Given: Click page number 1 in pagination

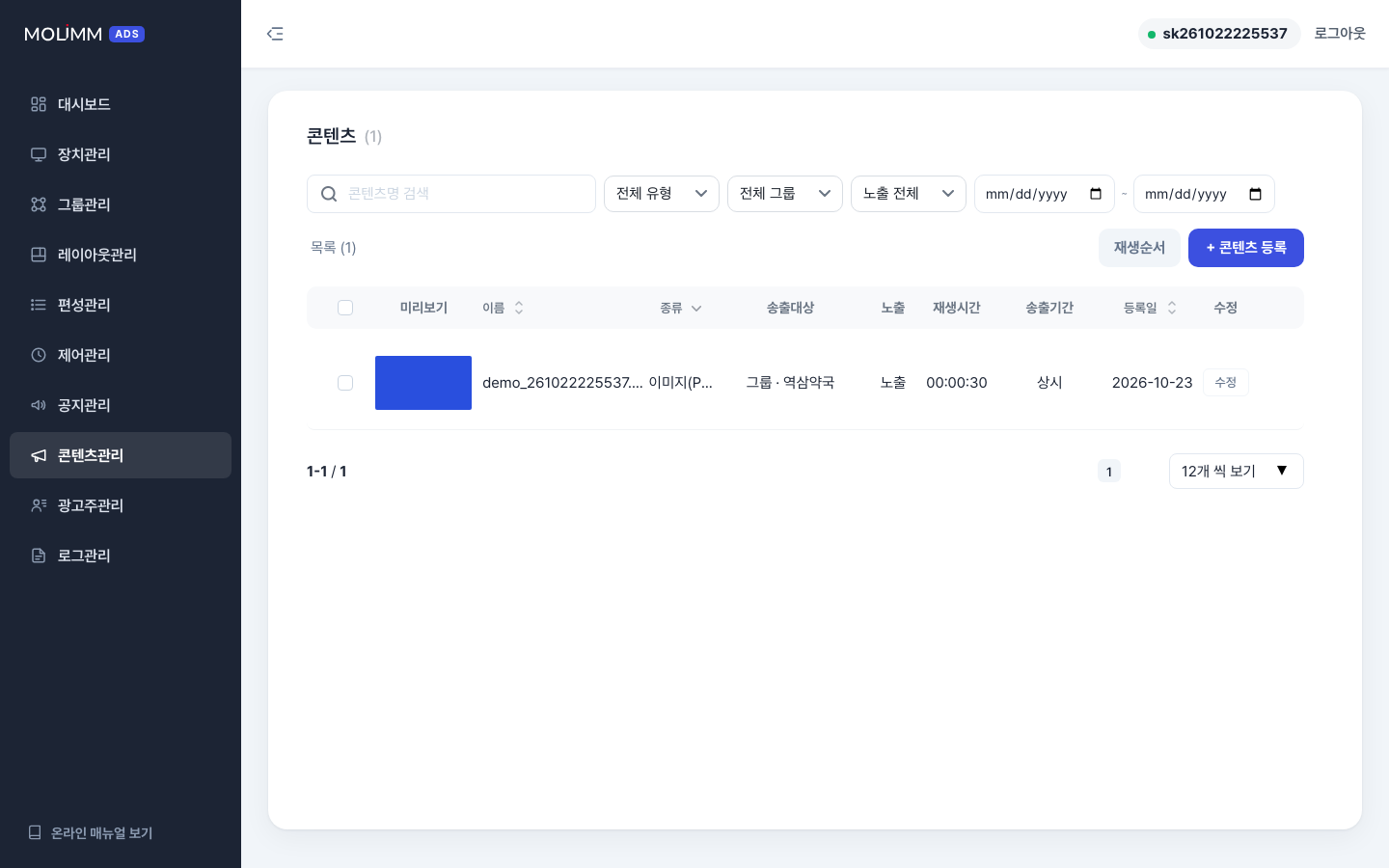Looking at the screenshot, I should [x=1109, y=472].
